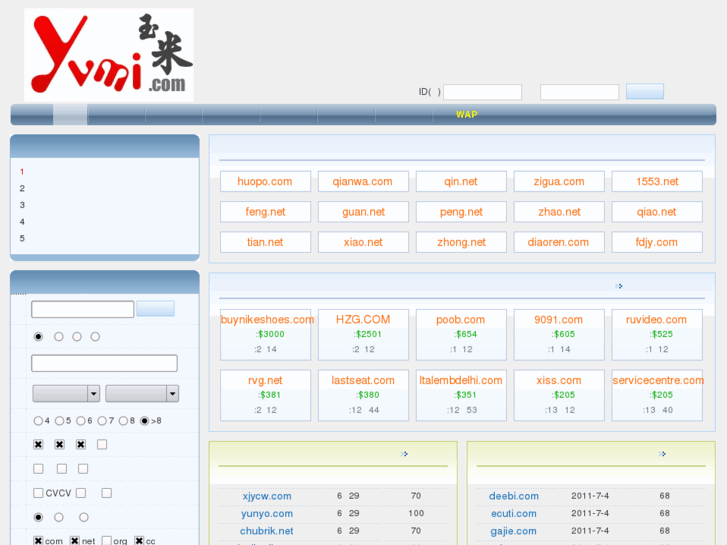Screen dimensions: 727x545
Task: Click the Yumi.com logo
Action: pyautogui.click(x=109, y=55)
